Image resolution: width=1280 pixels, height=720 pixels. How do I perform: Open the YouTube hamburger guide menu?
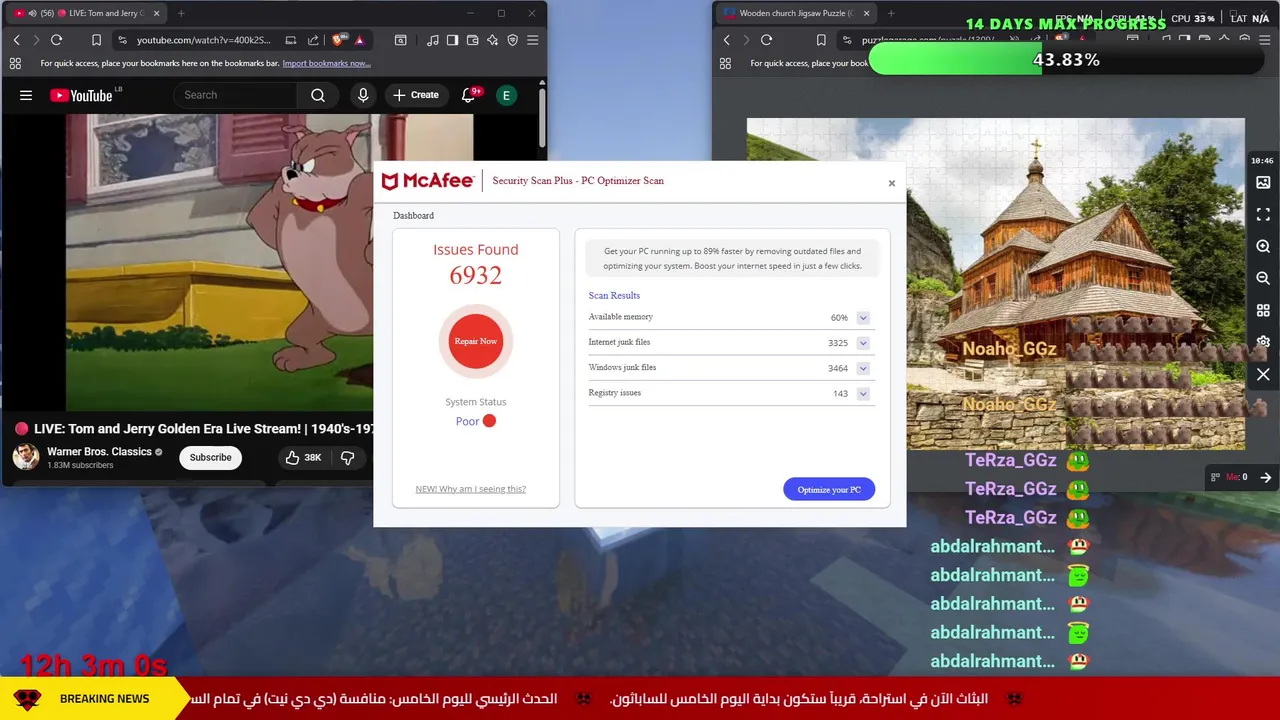click(x=26, y=95)
